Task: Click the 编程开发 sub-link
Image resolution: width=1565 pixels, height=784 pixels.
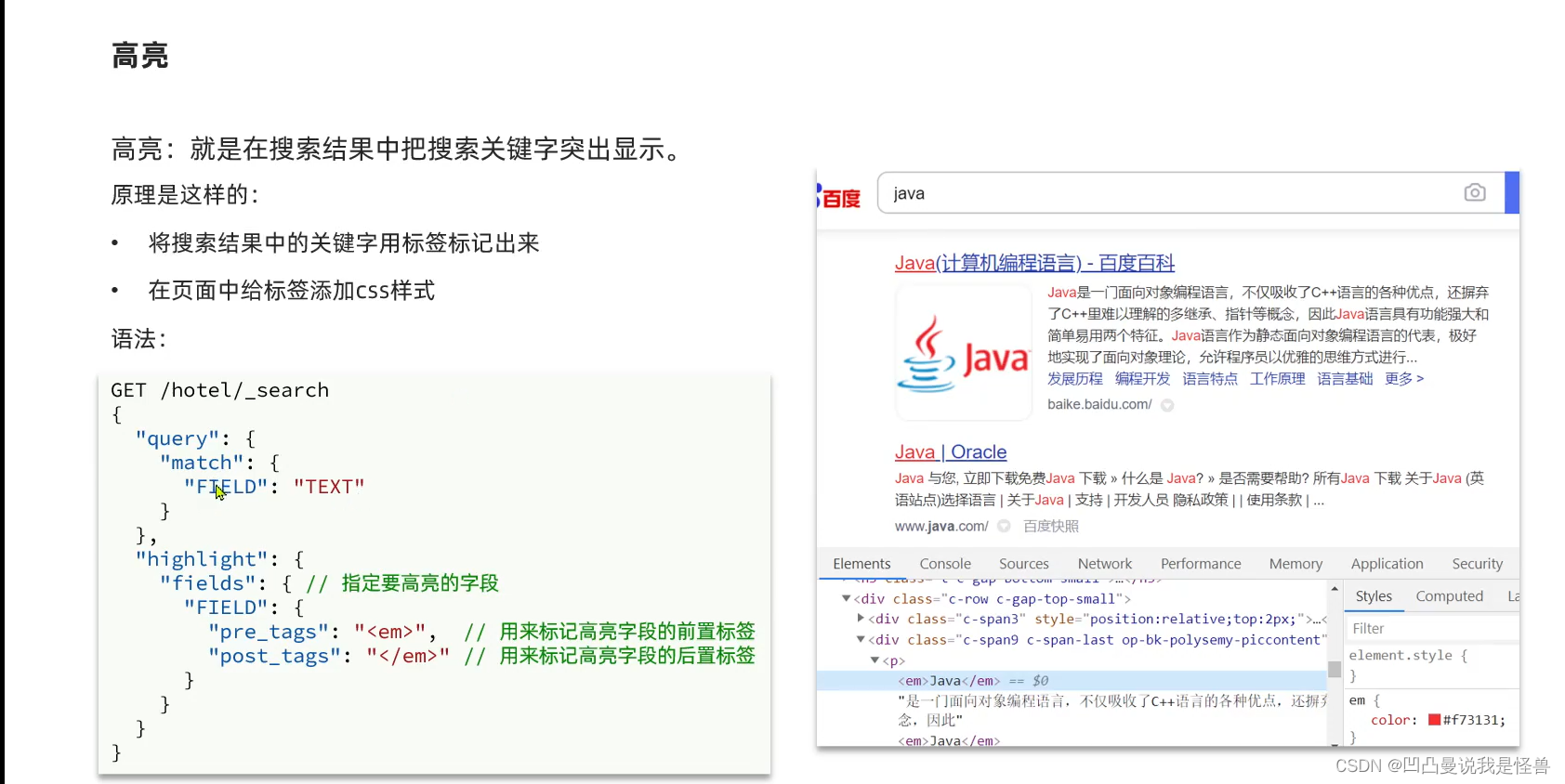Action: (x=1142, y=379)
